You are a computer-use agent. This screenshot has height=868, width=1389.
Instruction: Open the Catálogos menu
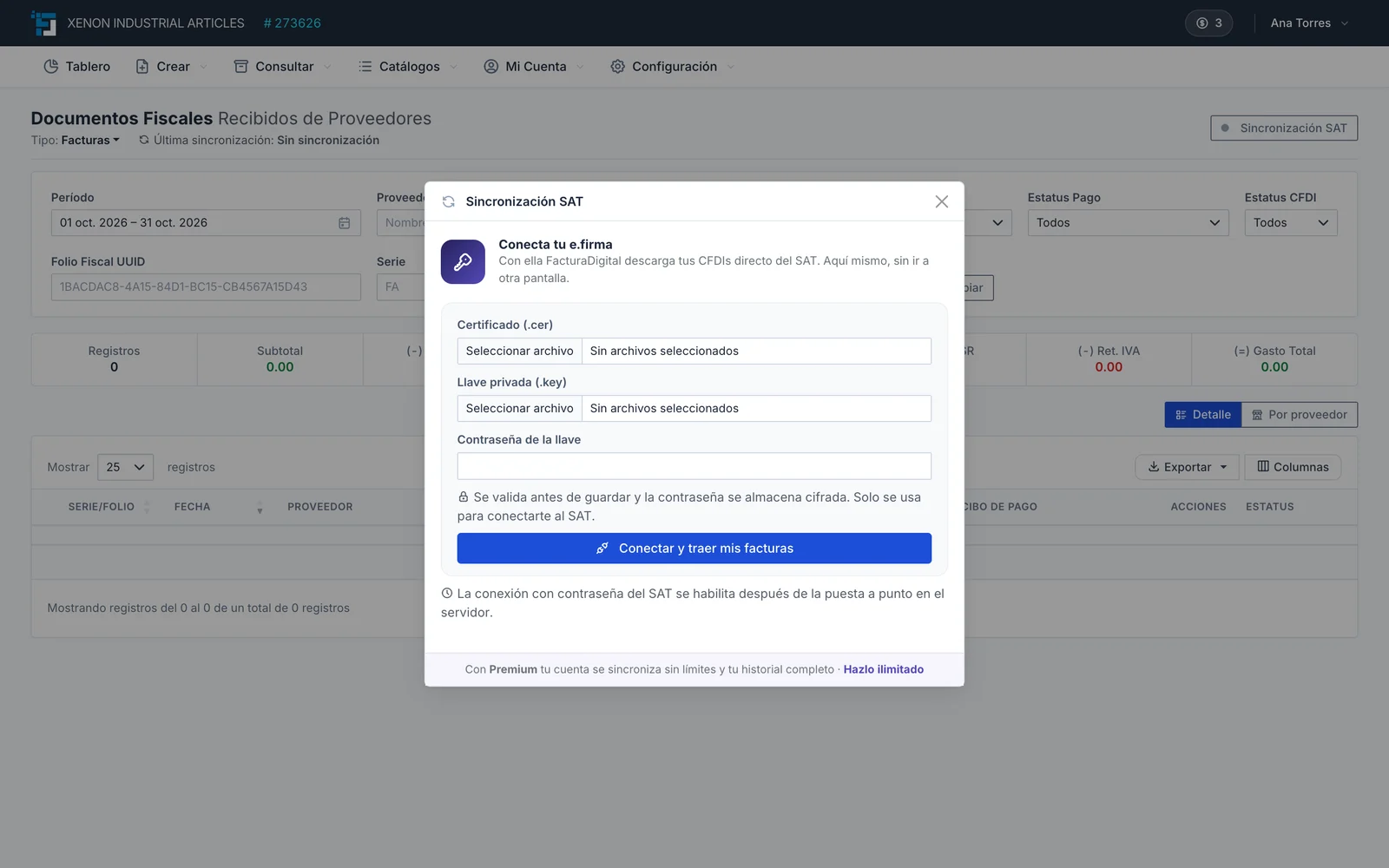tap(408, 67)
